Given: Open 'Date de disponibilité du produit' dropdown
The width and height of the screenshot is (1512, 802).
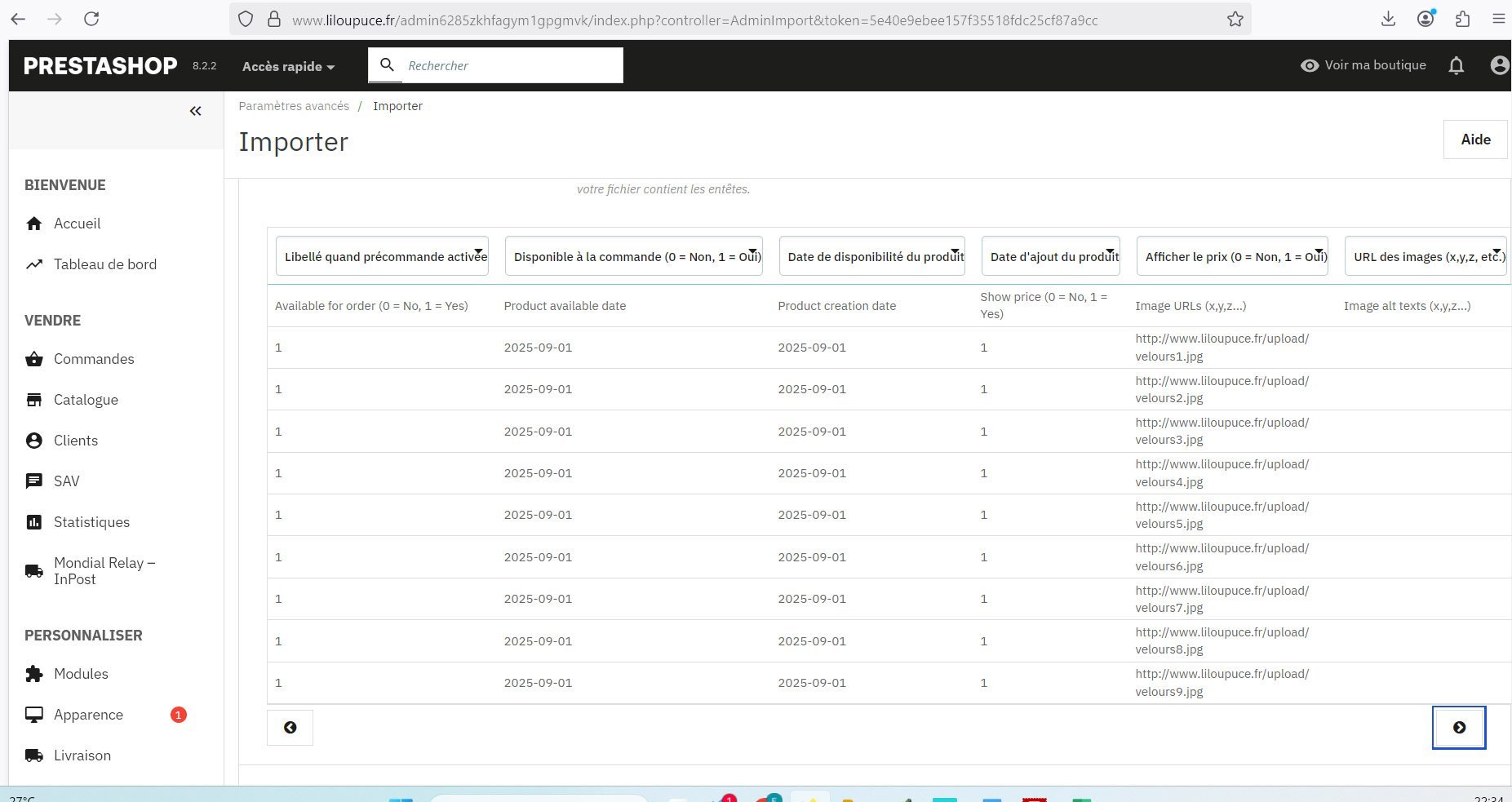Looking at the screenshot, I should [871, 256].
